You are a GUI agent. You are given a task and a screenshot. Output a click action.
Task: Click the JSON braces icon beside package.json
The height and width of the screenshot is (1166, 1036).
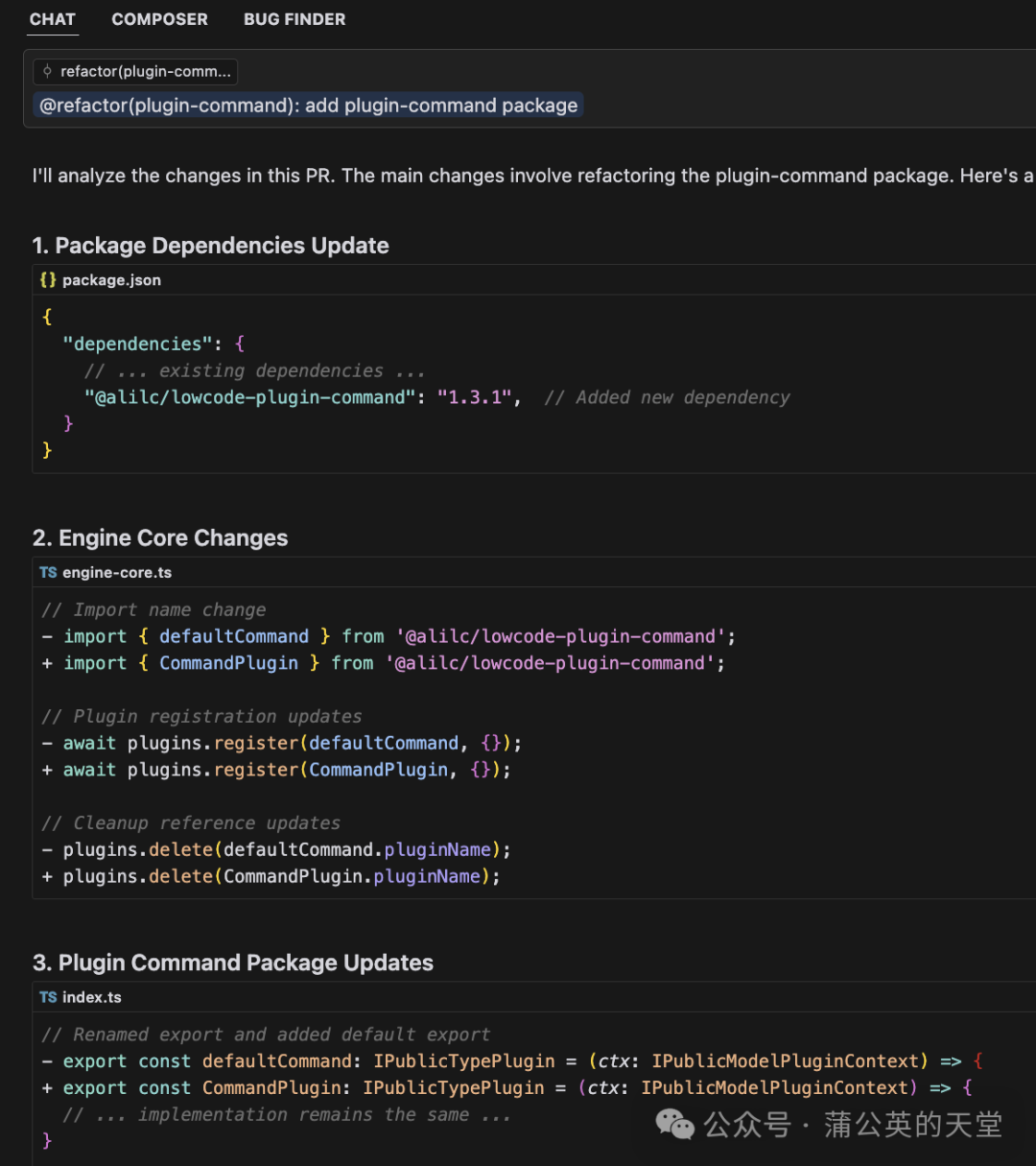[x=48, y=280]
